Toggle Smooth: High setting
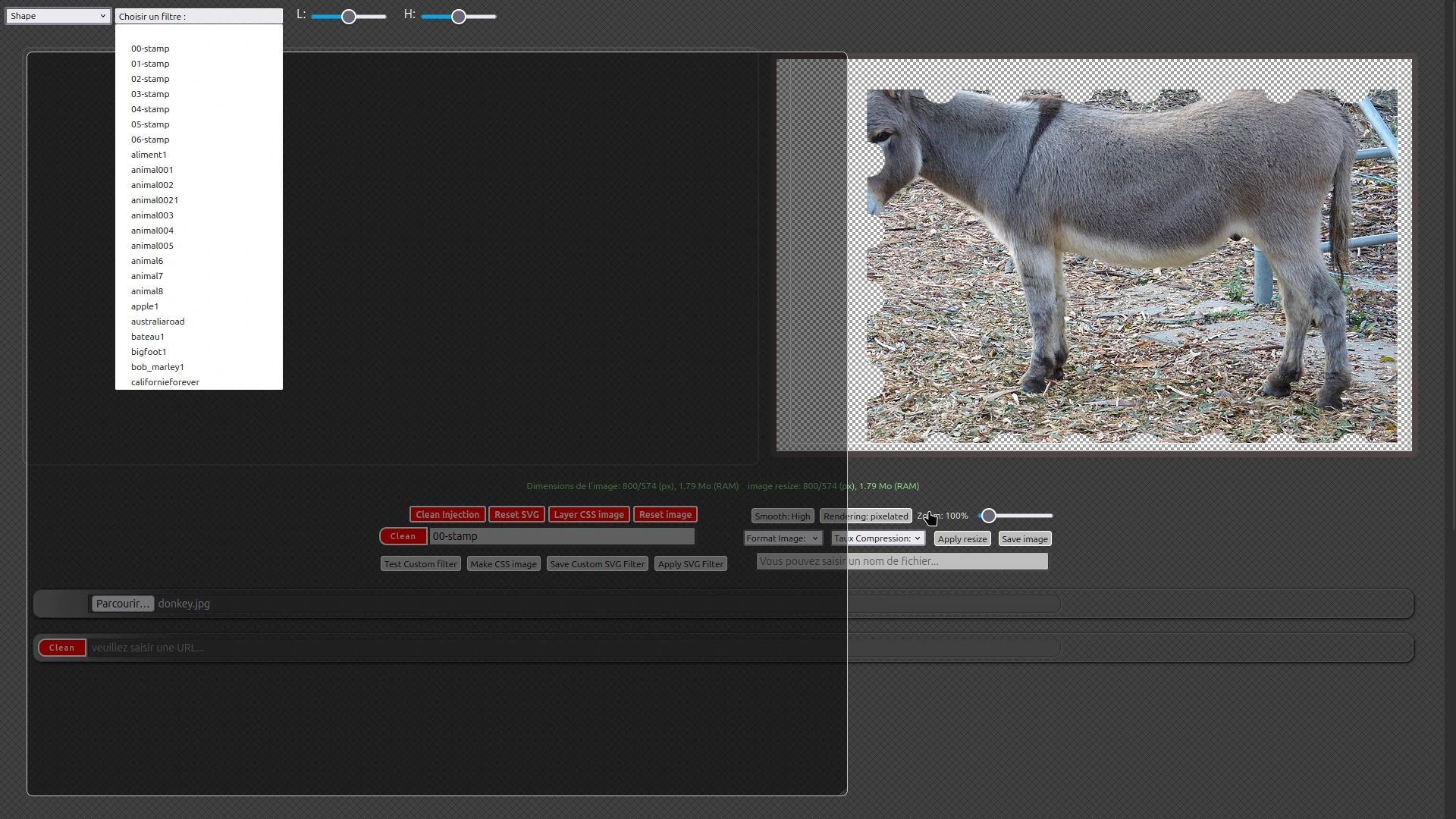This screenshot has height=819, width=1456. [x=783, y=516]
